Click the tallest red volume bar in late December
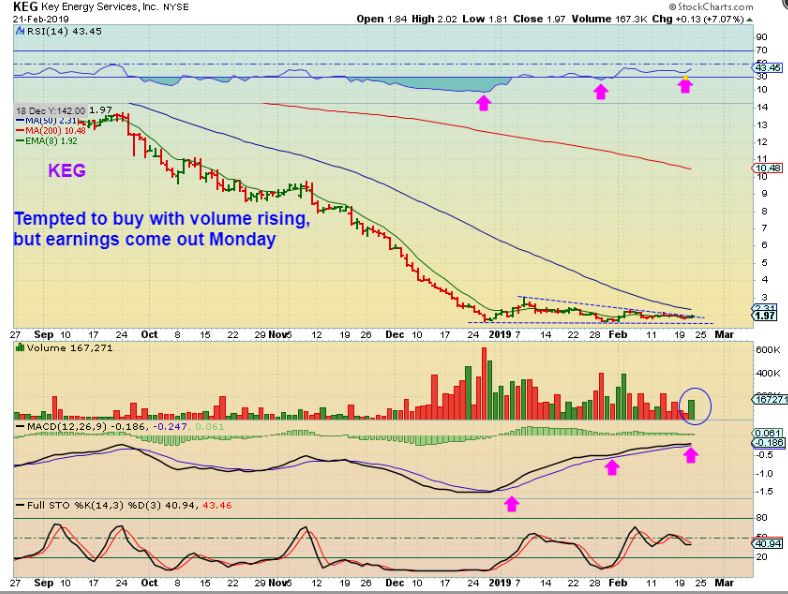 484,383
